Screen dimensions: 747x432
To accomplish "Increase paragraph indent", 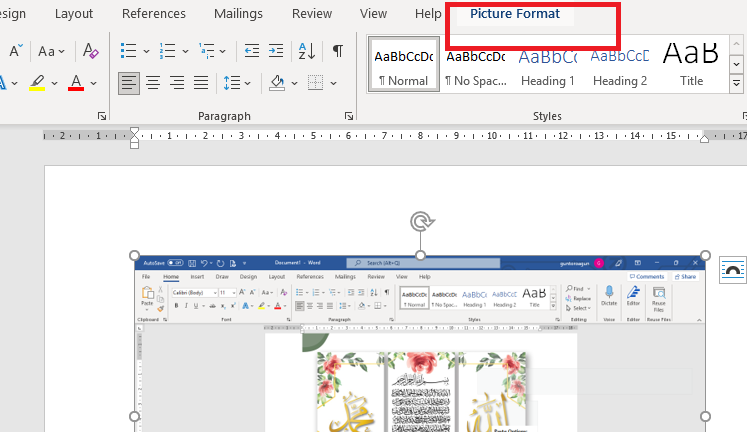I will click(276, 50).
